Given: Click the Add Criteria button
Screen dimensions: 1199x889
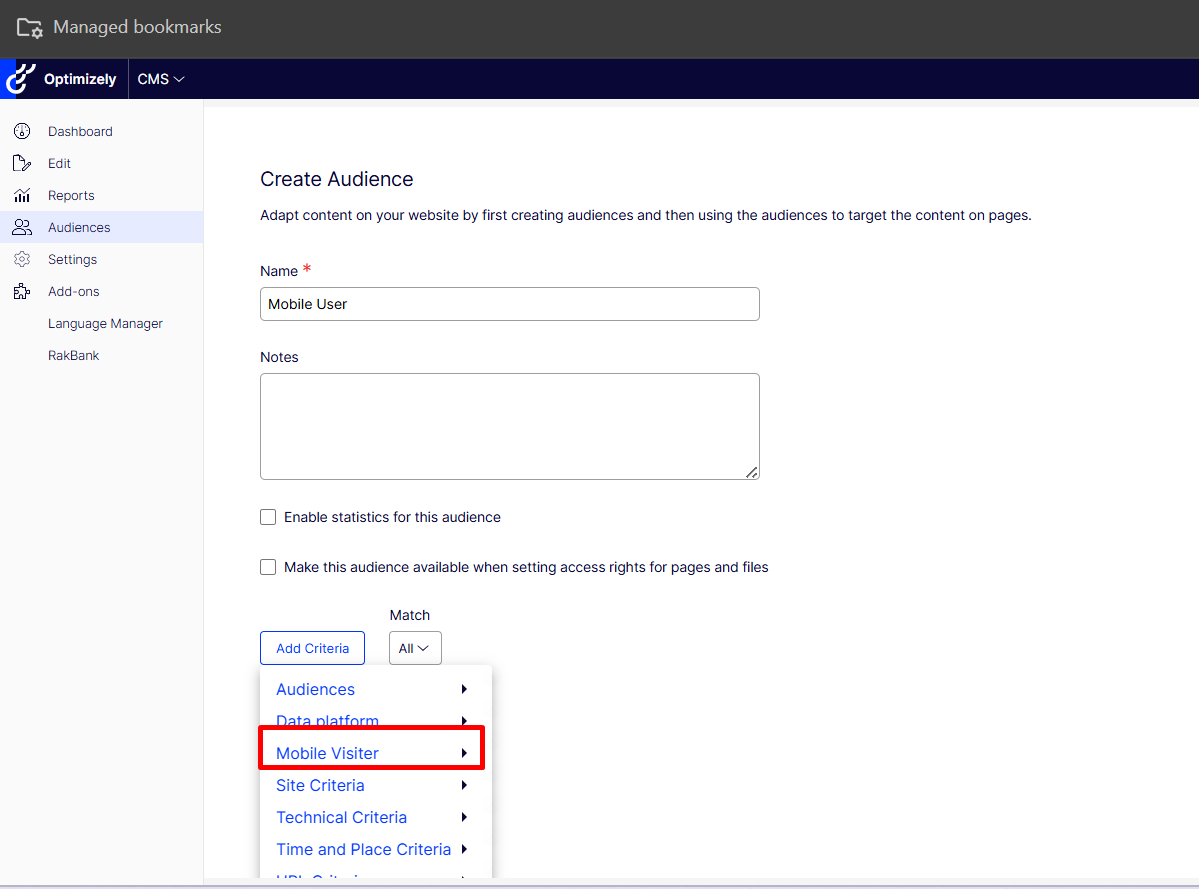Looking at the screenshot, I should [312, 648].
